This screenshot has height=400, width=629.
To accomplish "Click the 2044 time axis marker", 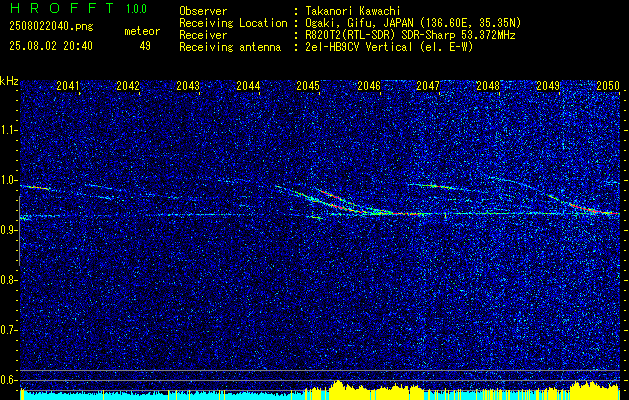I will click(248, 86).
